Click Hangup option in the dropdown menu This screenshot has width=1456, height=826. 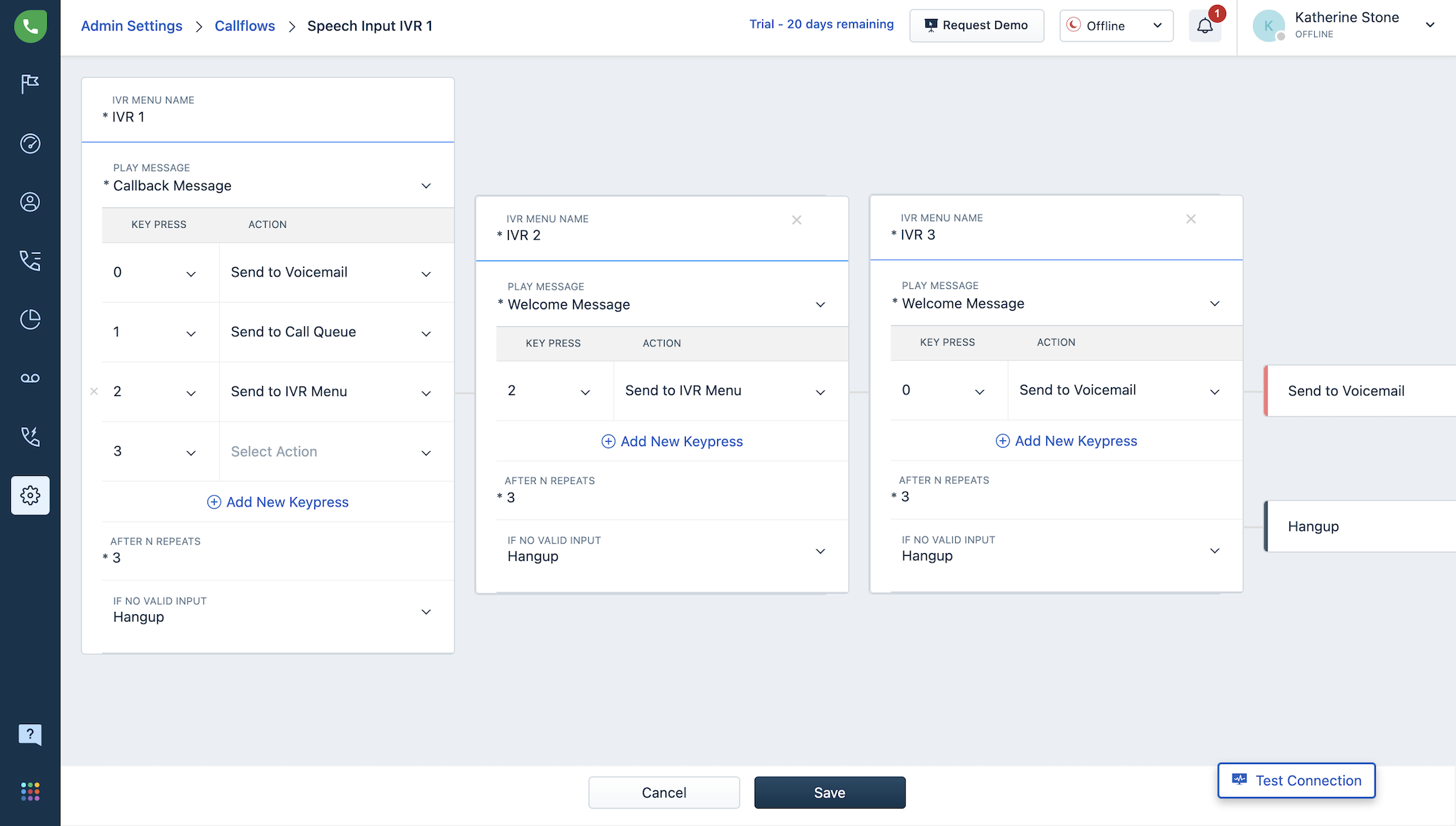(x=1313, y=525)
